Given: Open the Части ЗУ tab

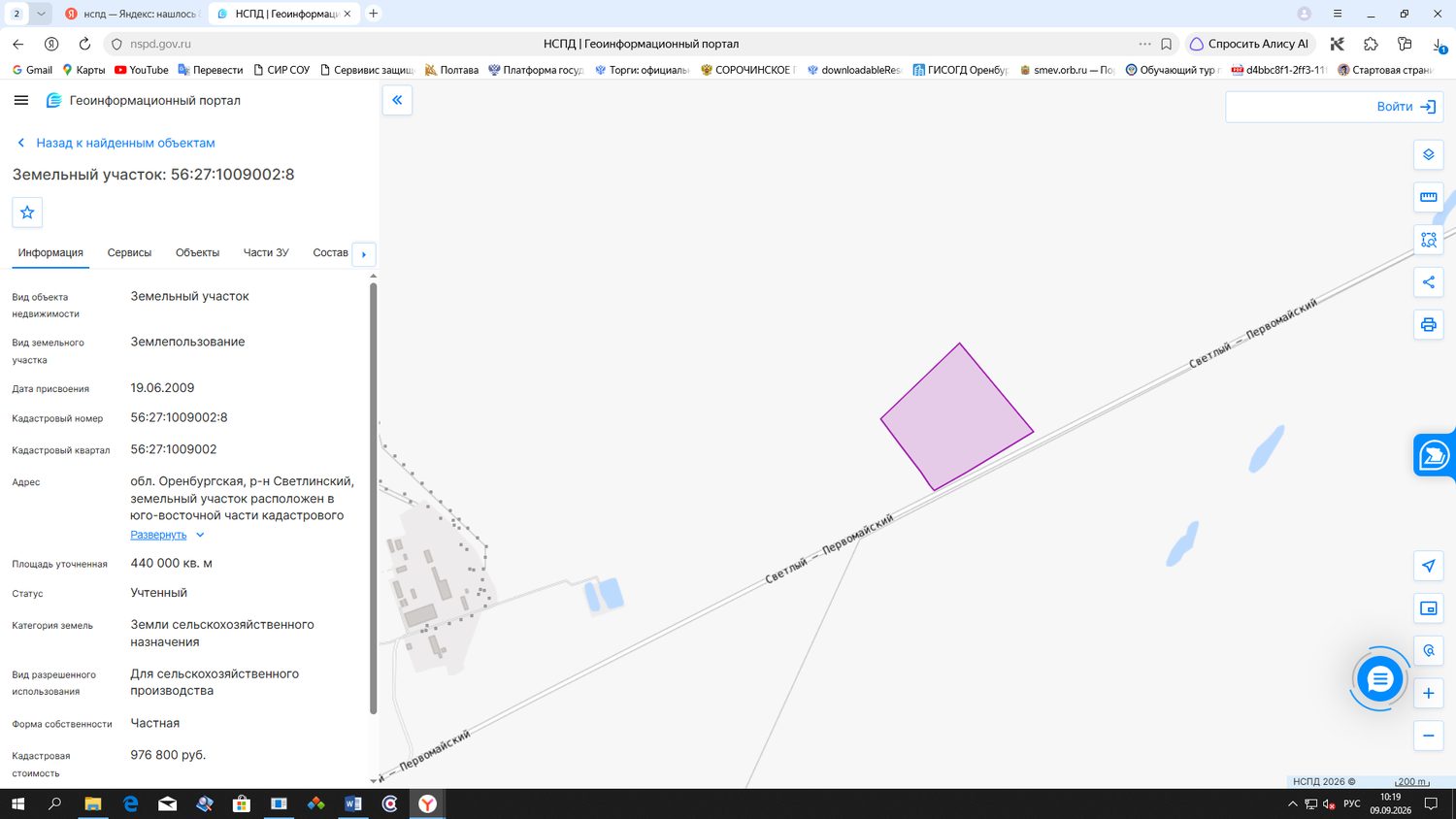Looking at the screenshot, I should click(x=266, y=252).
